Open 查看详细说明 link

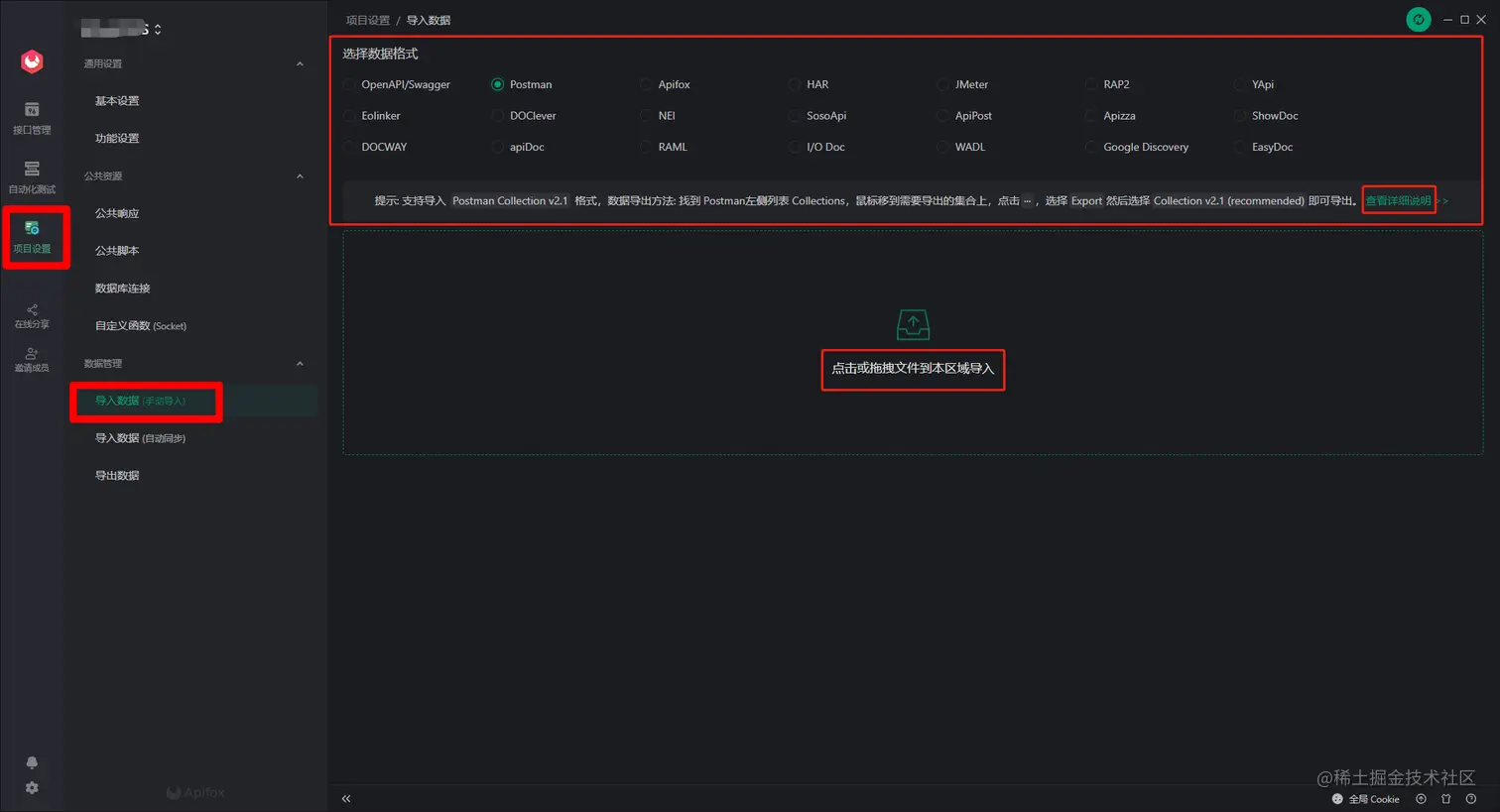pyautogui.click(x=1399, y=201)
